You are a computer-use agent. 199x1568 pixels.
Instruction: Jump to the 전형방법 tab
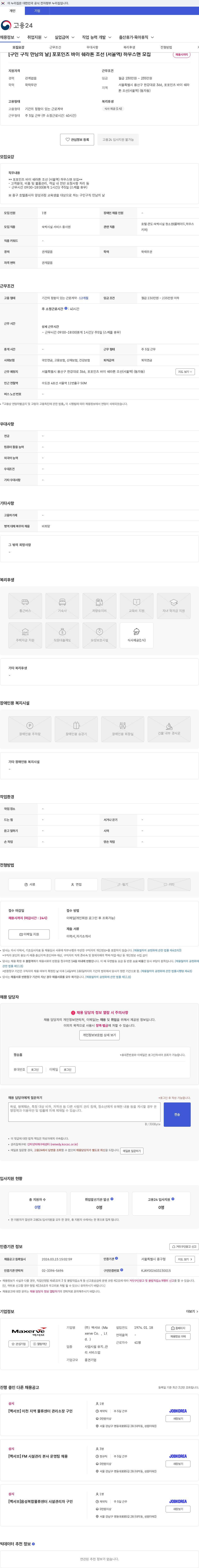[x=166, y=48]
